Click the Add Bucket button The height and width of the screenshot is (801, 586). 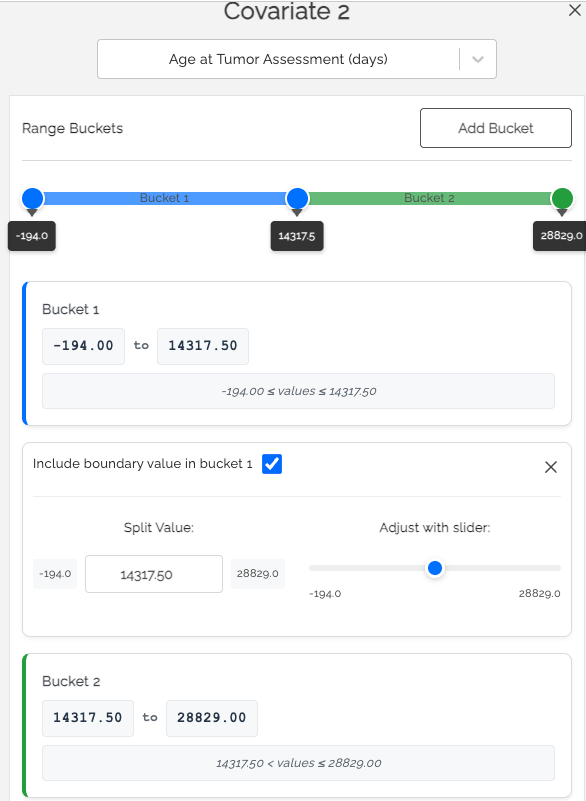point(496,128)
